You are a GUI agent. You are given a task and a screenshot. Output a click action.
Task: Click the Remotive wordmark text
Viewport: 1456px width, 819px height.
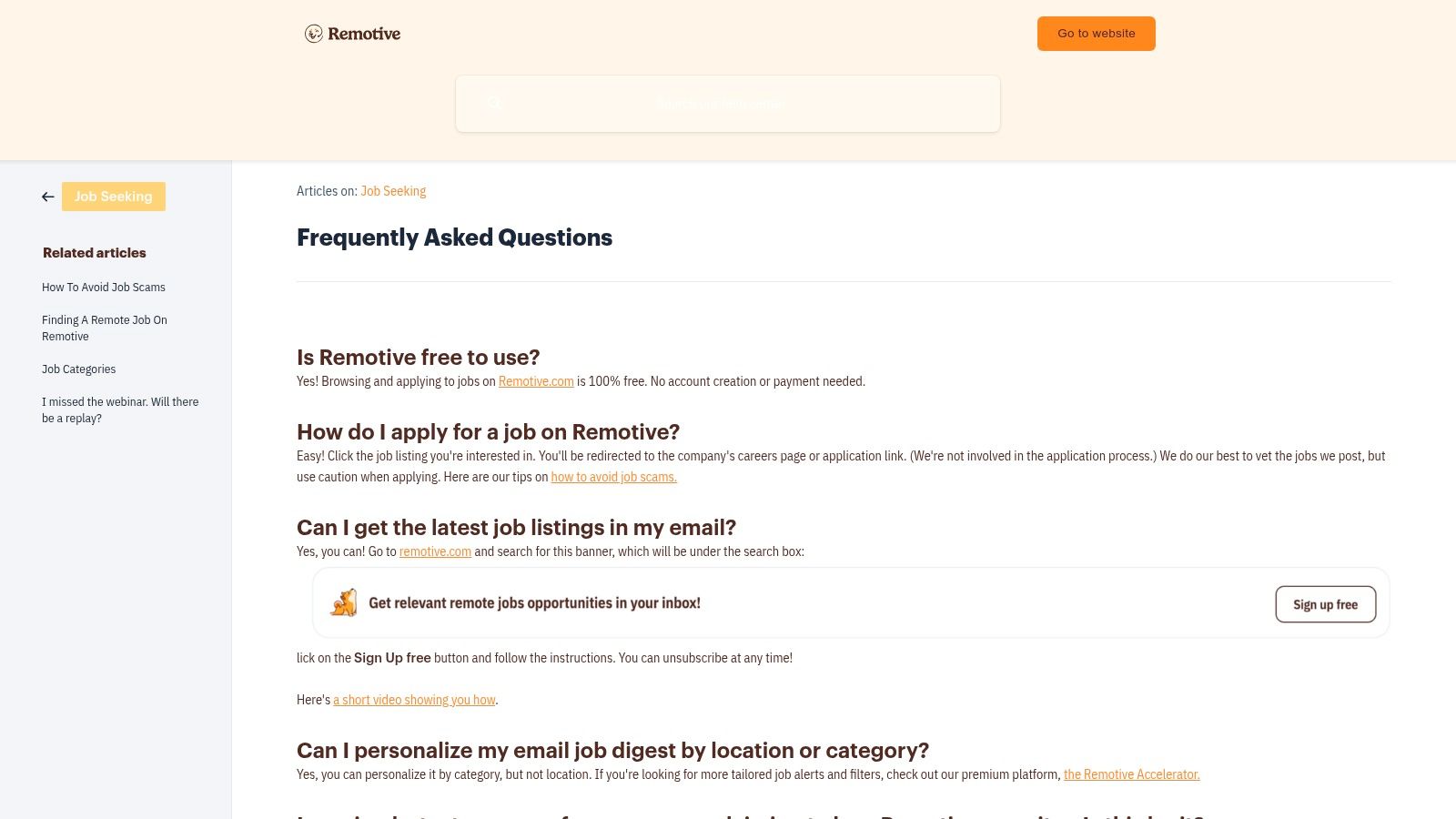pos(364,34)
